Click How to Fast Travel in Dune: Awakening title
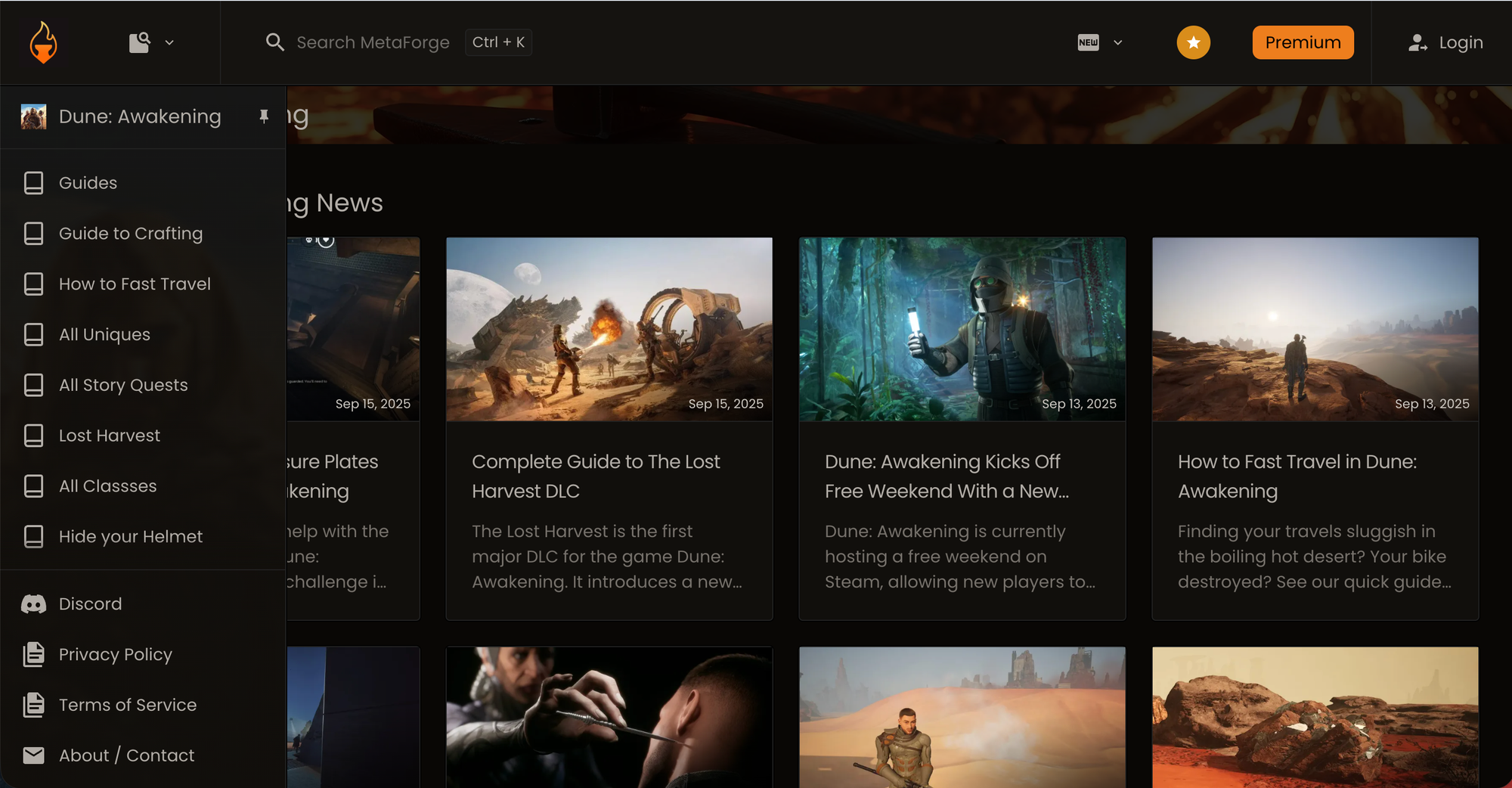 point(1297,476)
